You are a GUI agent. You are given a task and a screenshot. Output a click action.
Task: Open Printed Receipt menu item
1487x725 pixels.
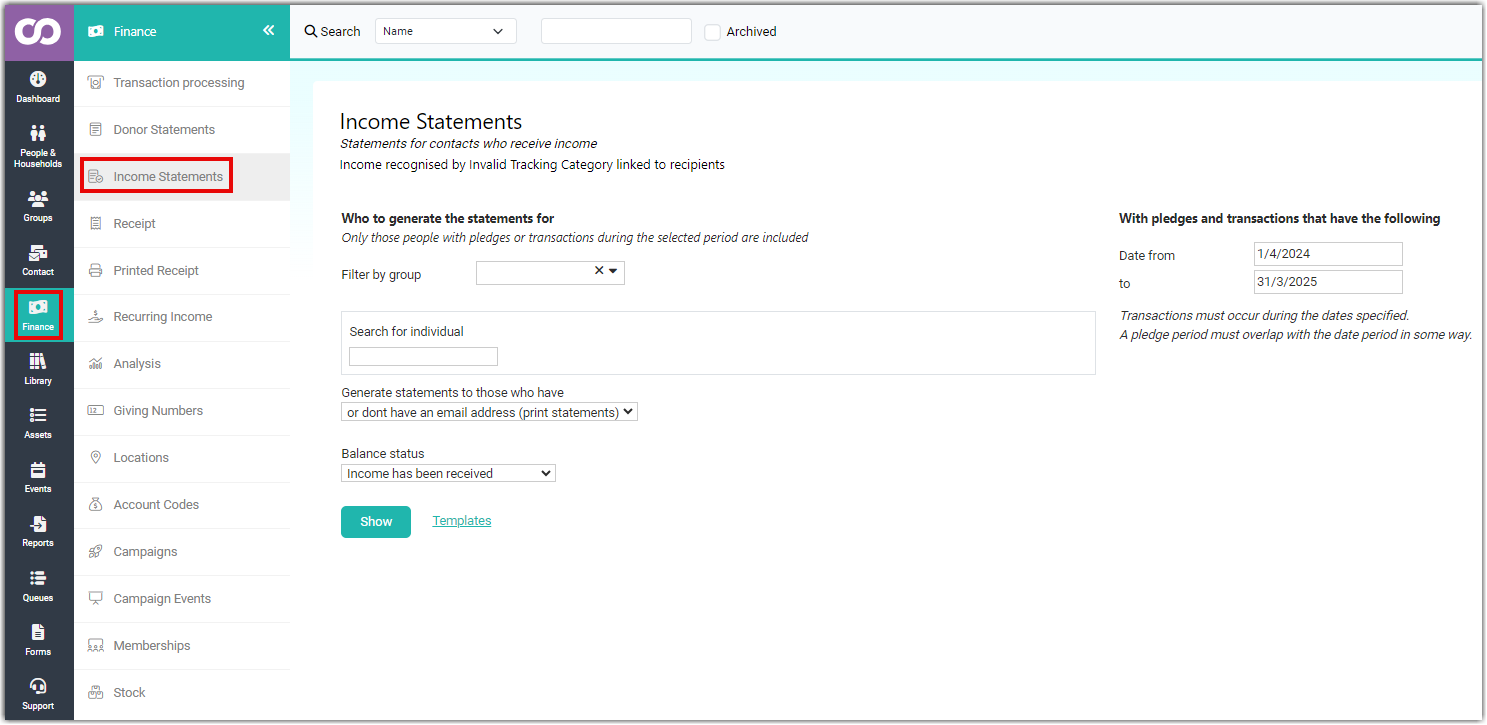(182, 271)
